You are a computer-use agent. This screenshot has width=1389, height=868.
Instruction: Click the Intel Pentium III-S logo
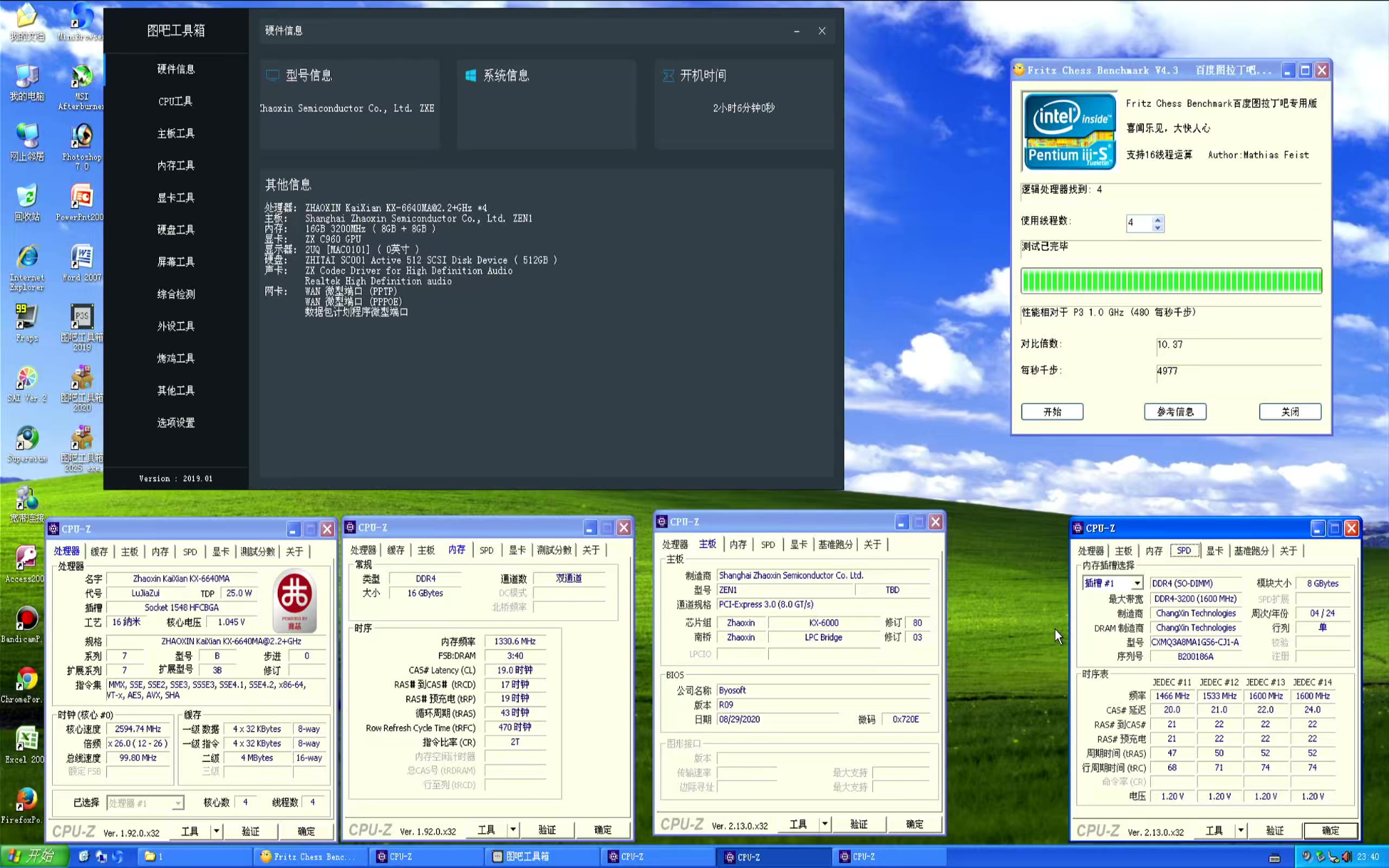[x=1070, y=131]
